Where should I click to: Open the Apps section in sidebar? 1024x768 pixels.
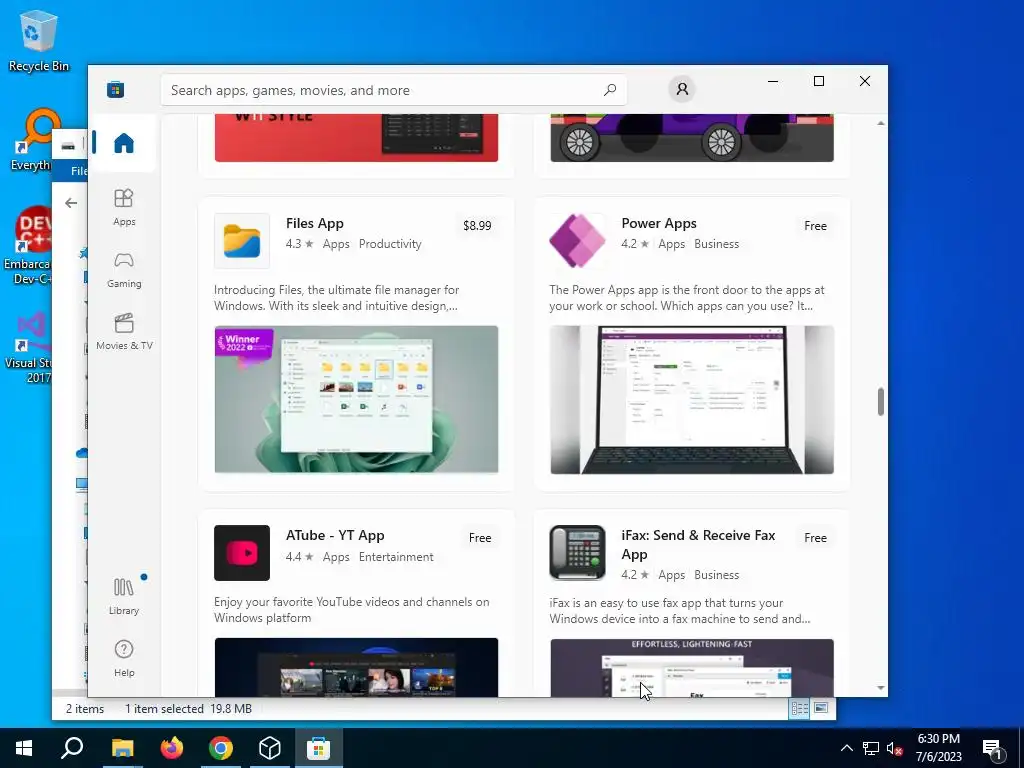[123, 207]
